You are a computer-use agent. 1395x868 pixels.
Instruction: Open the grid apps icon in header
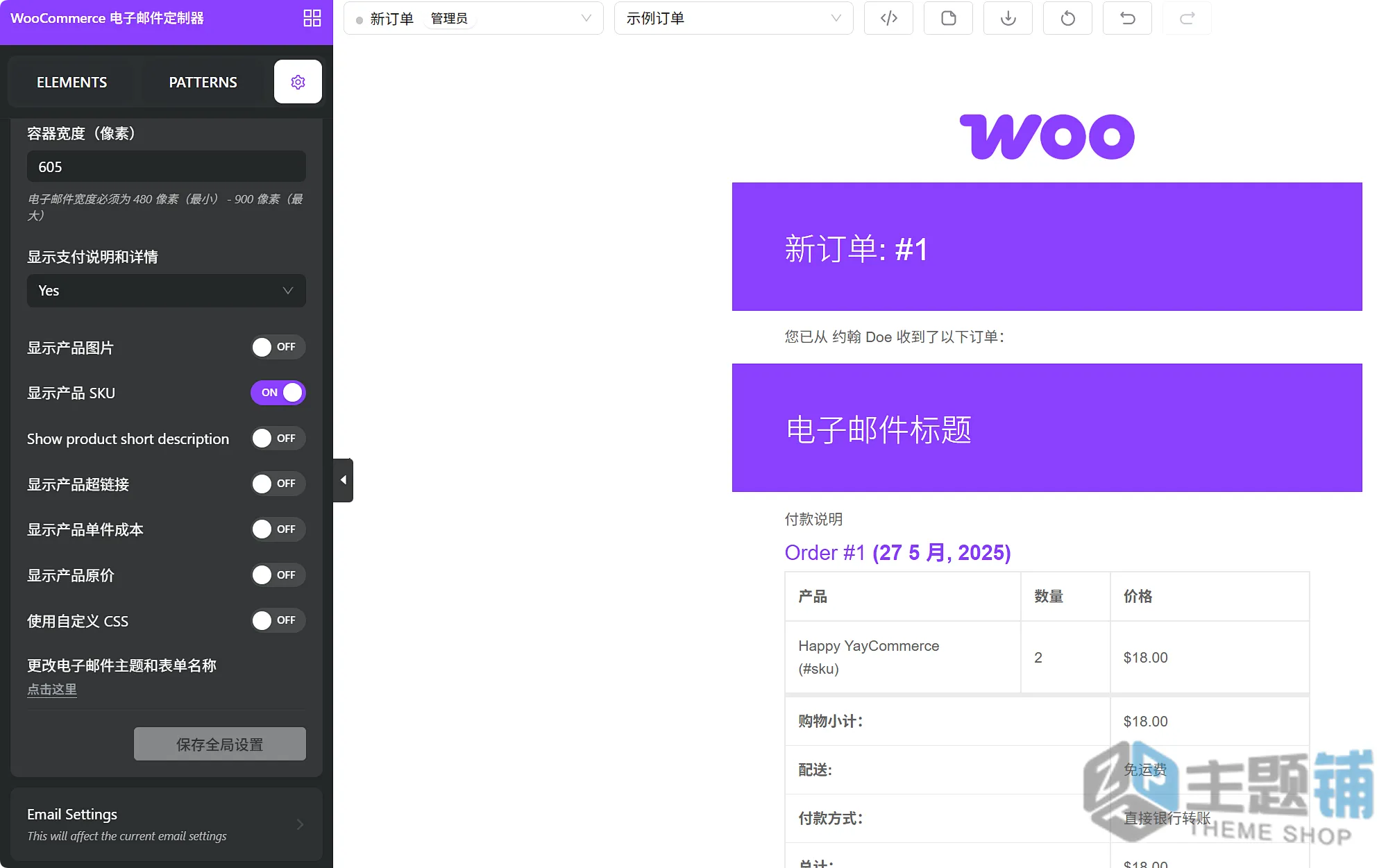click(312, 18)
